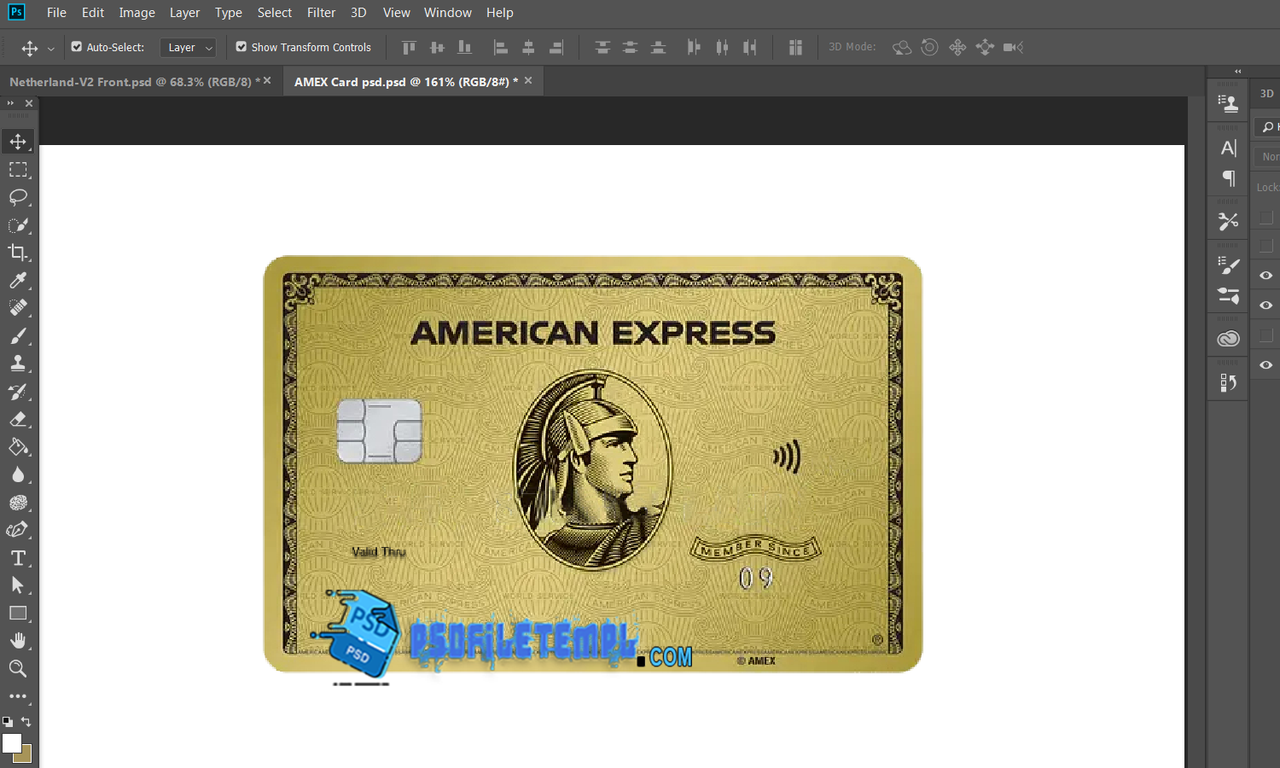The image size is (1280, 768).
Task: Select the Rectangle shape tool
Action: click(18, 613)
